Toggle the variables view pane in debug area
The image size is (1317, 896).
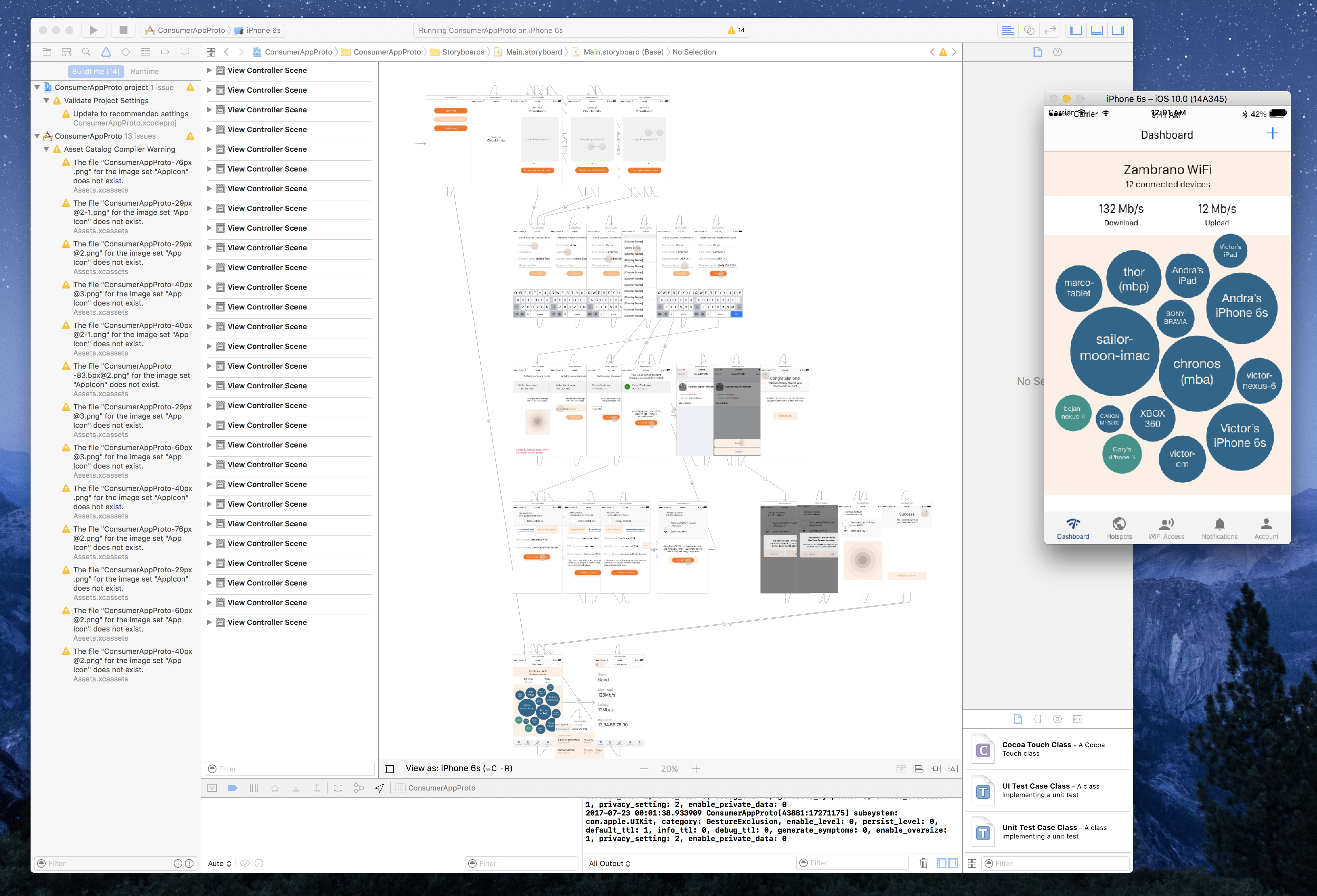tap(941, 863)
